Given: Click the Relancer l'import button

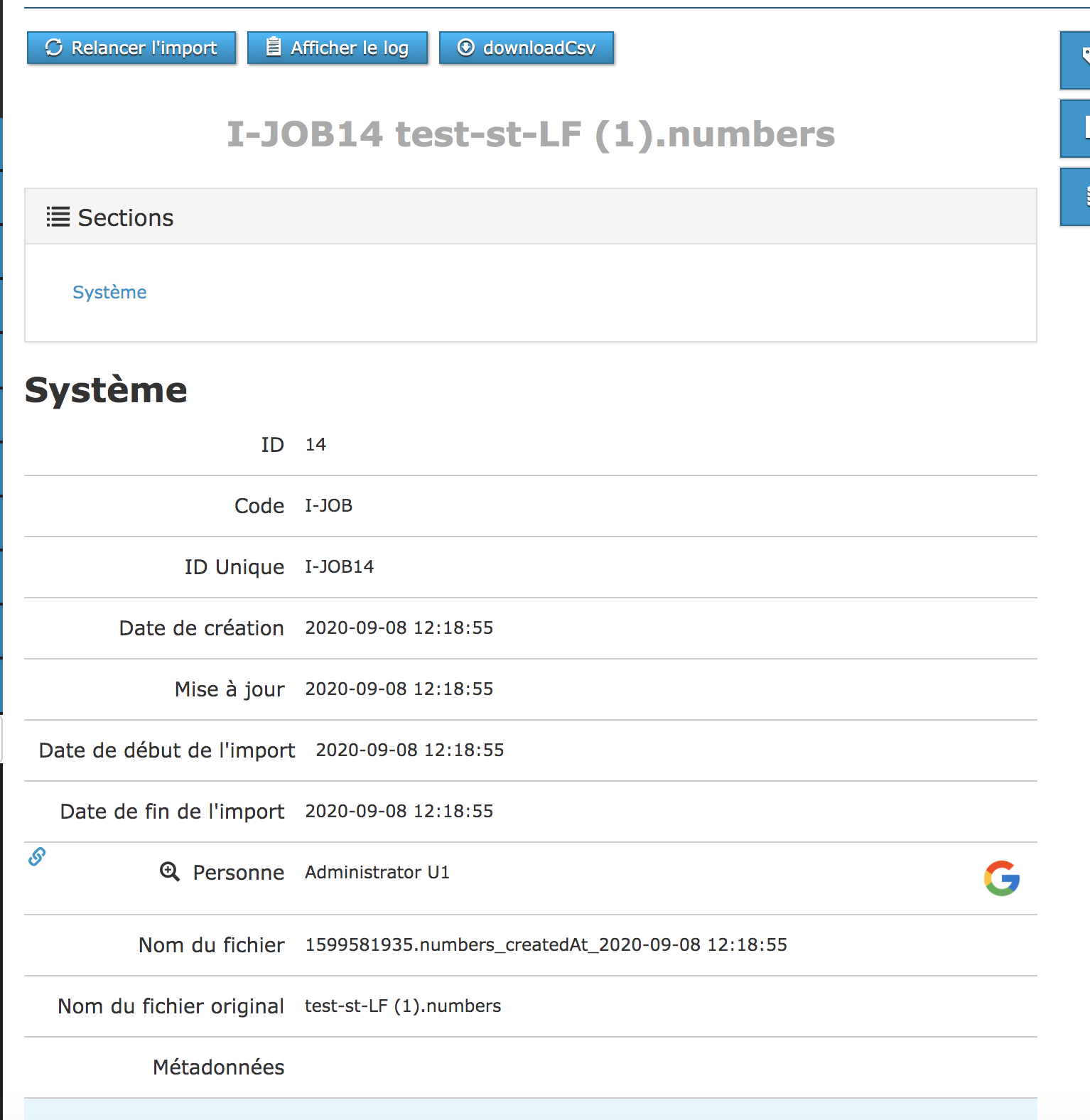Looking at the screenshot, I should [x=131, y=48].
